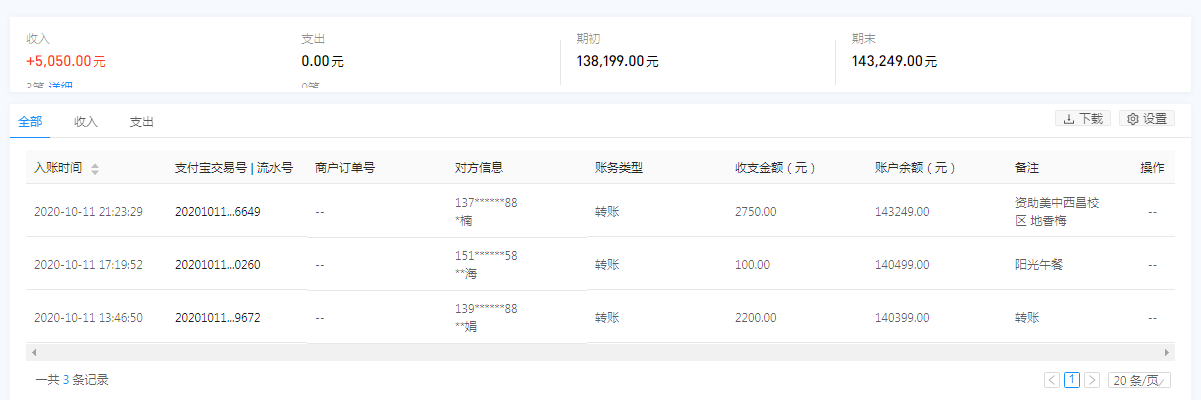This screenshot has width=1201, height=400.
Task: Click transaction number 20201011...0260
Action: pyautogui.click(x=217, y=265)
